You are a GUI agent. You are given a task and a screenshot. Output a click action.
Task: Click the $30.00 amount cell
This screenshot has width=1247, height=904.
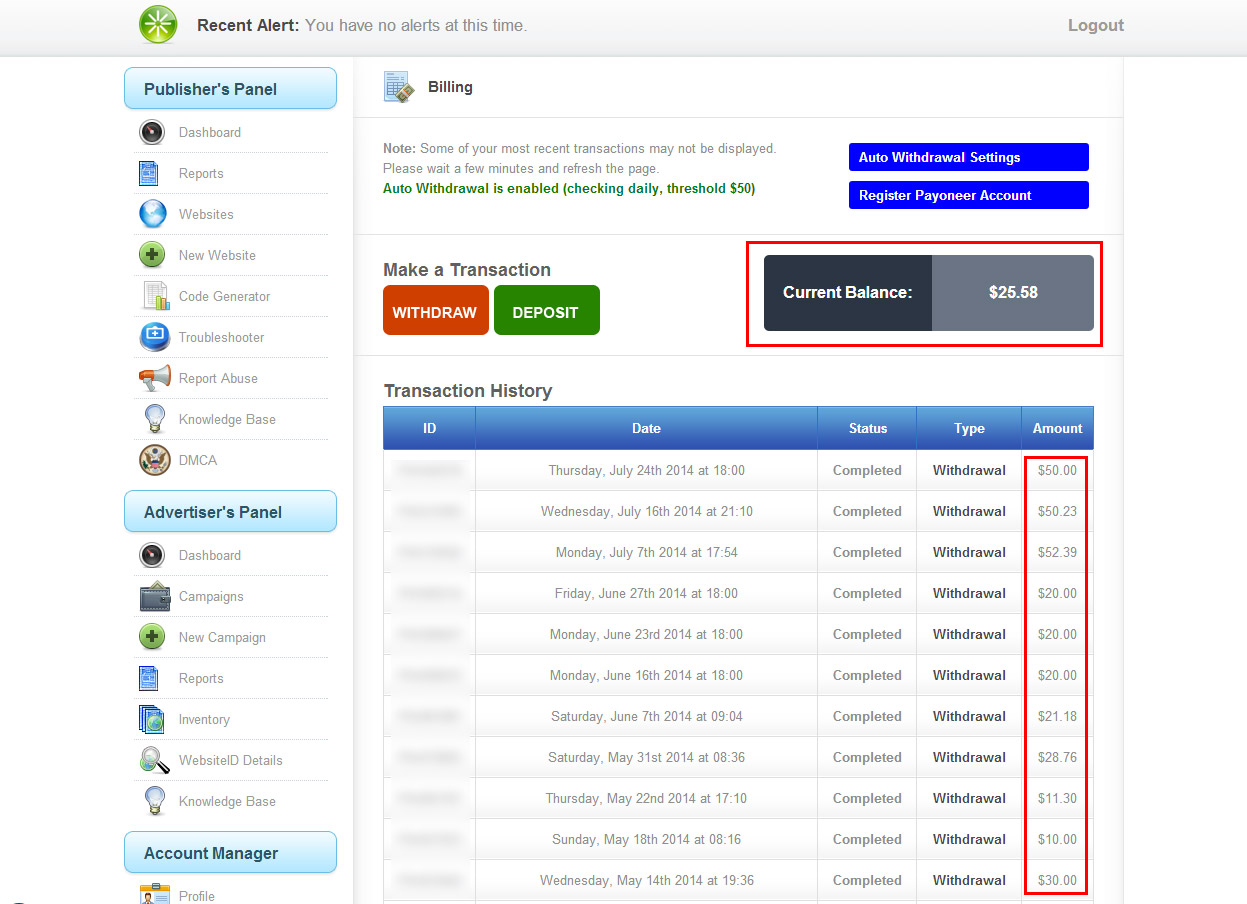click(x=1057, y=880)
